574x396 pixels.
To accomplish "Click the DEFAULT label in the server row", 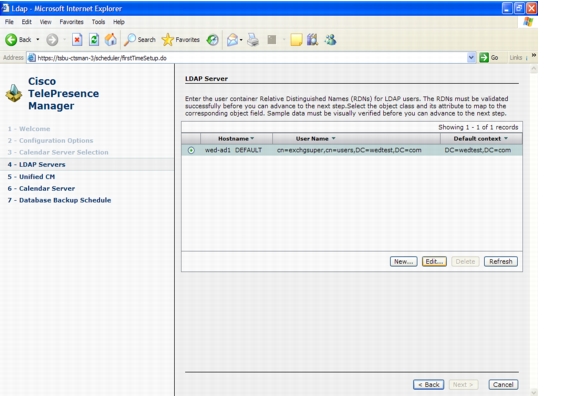I will (248, 150).
